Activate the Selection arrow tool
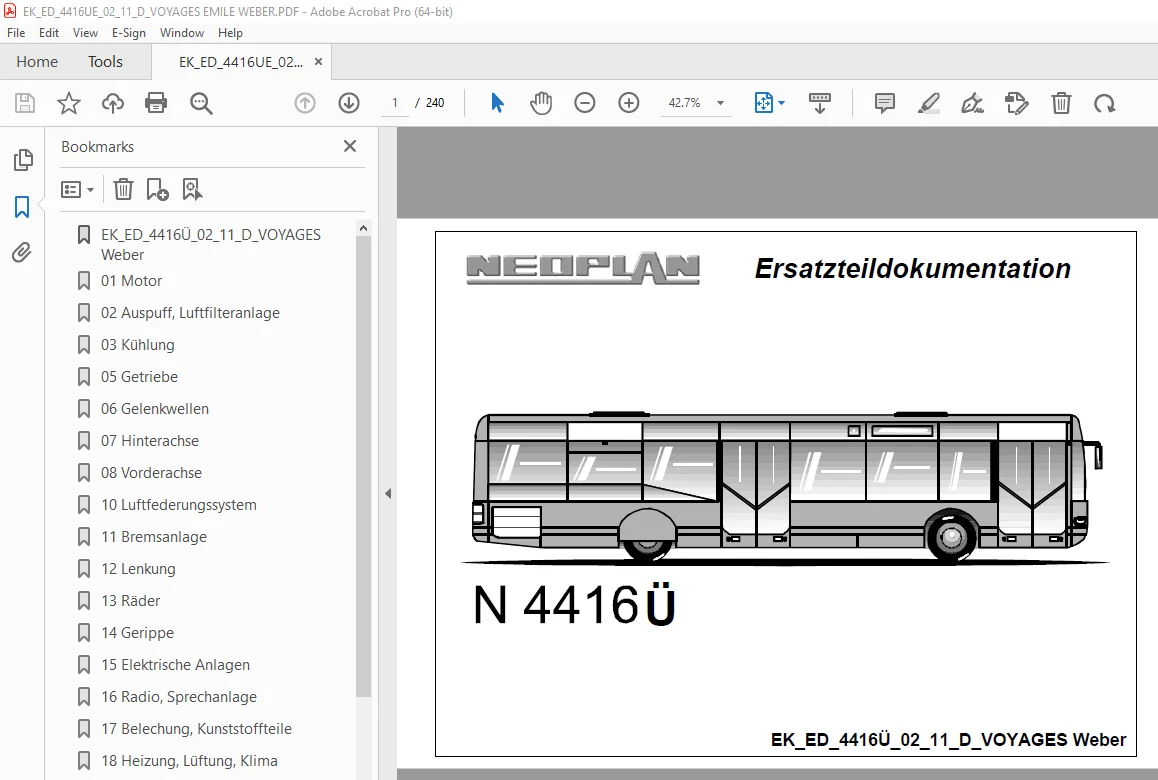This screenshot has width=1158, height=780. [497, 103]
